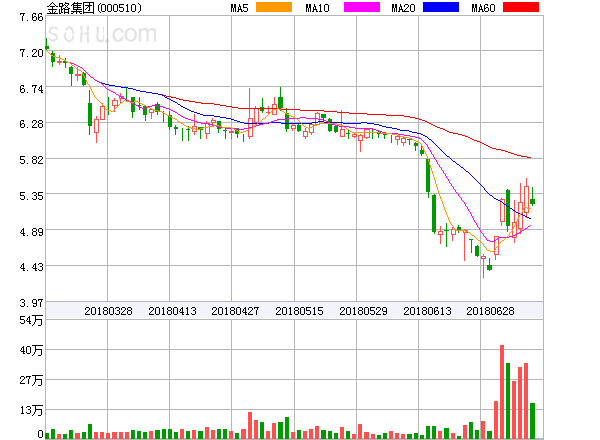Click the 20180515 date label

[x=299, y=311]
